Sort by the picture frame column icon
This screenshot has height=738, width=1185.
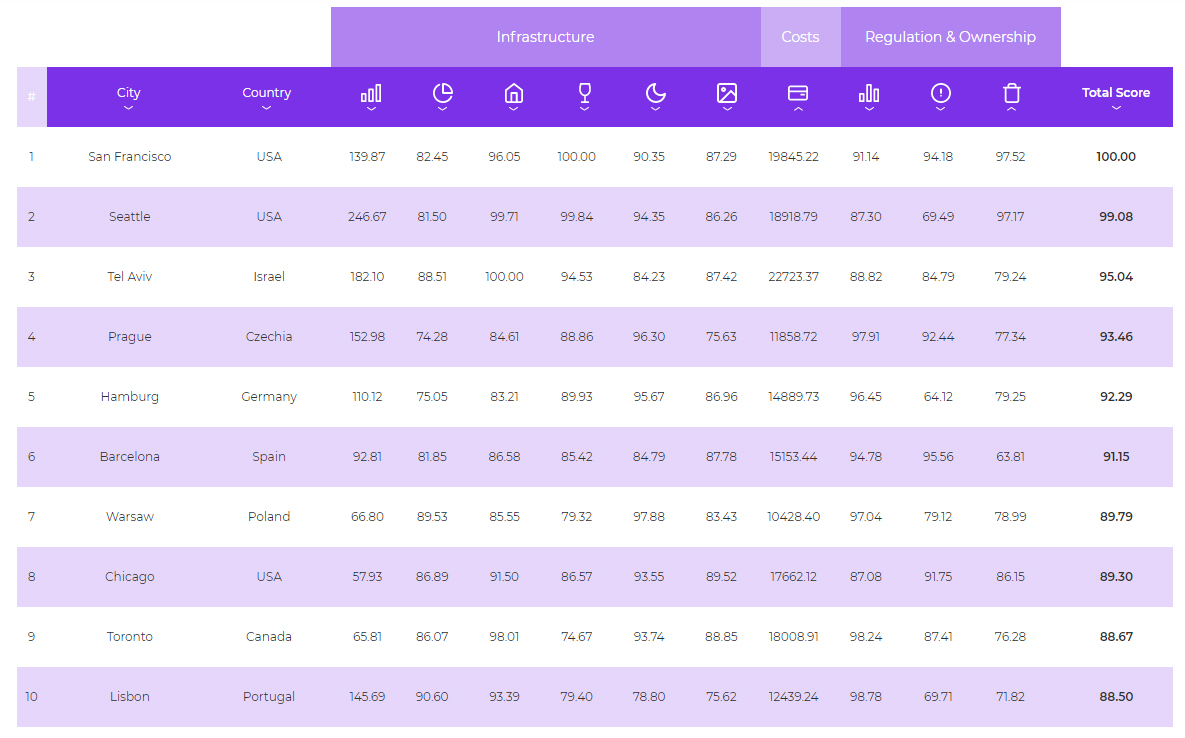[x=727, y=94]
